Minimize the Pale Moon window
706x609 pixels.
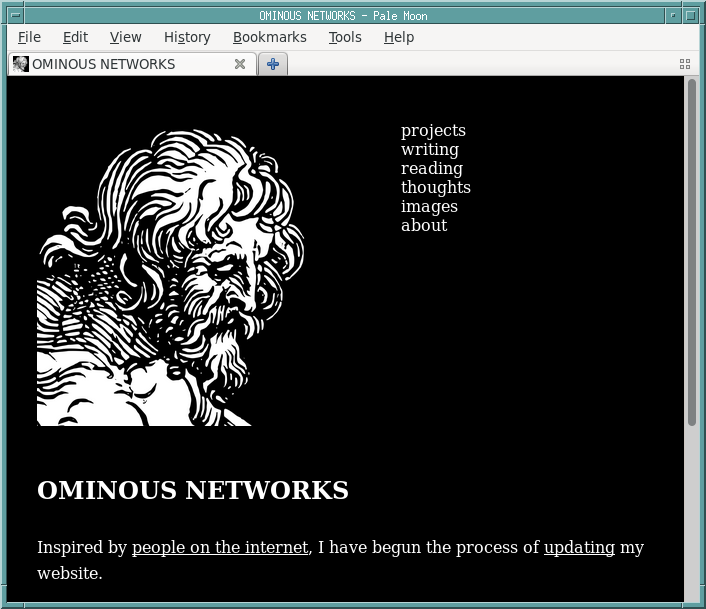tap(673, 15)
